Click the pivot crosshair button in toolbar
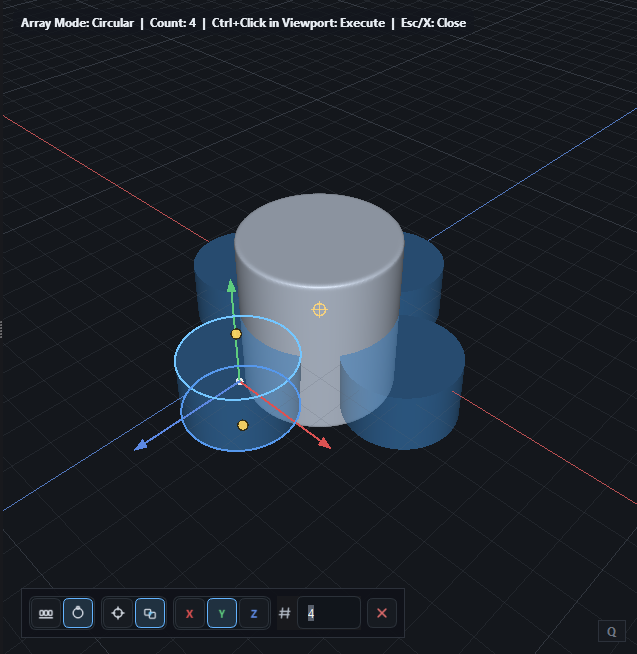Viewport: 637px width, 654px height. pos(118,613)
